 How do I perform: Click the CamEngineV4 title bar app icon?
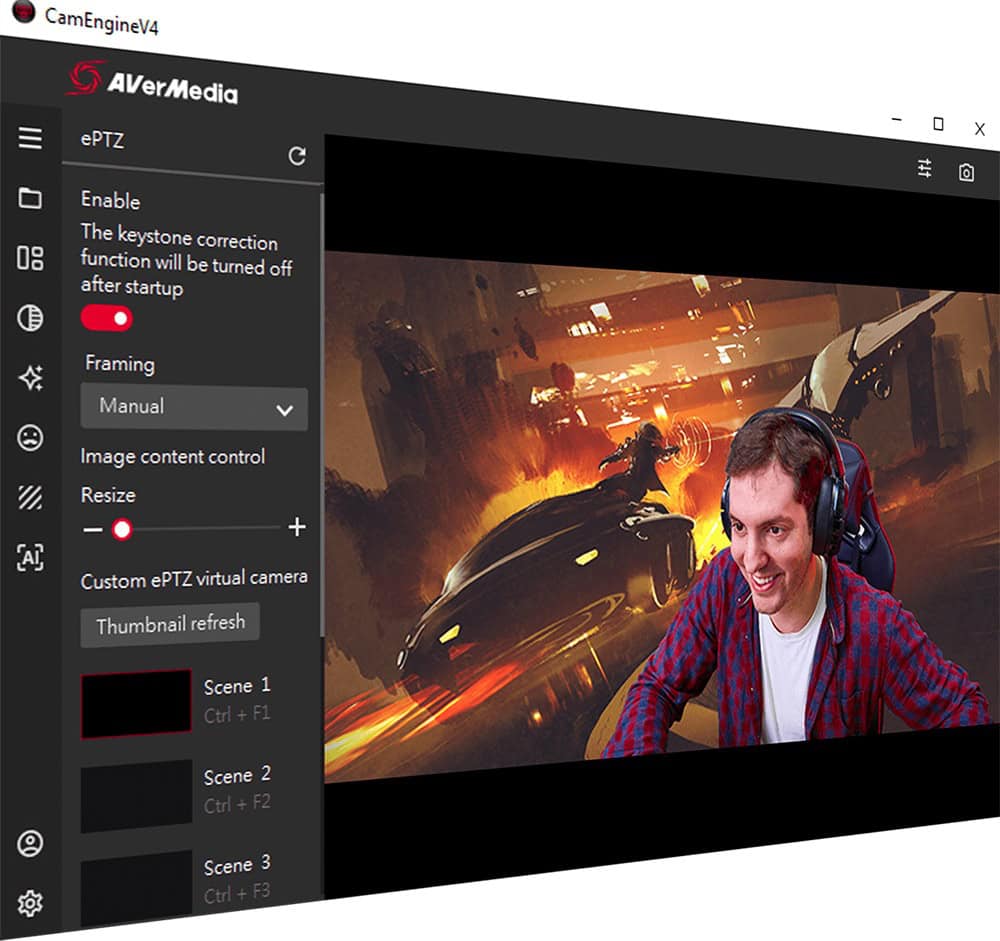click(24, 11)
